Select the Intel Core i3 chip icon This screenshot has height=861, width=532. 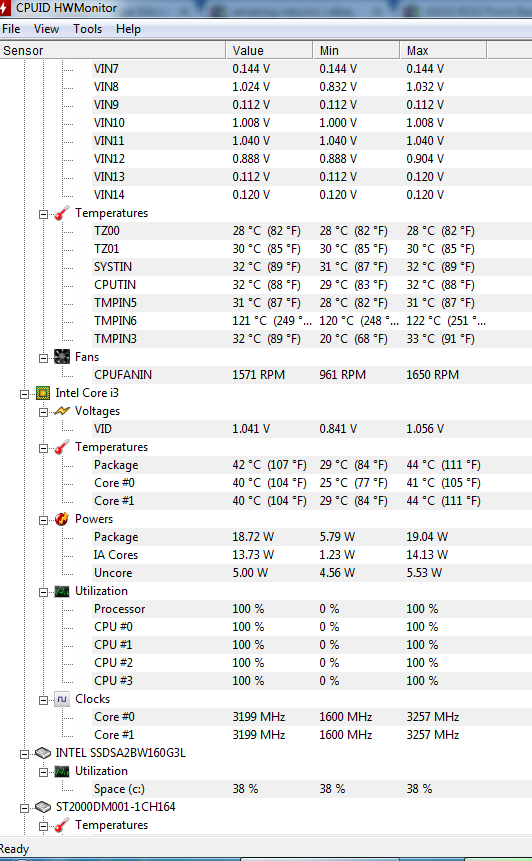tap(43, 393)
